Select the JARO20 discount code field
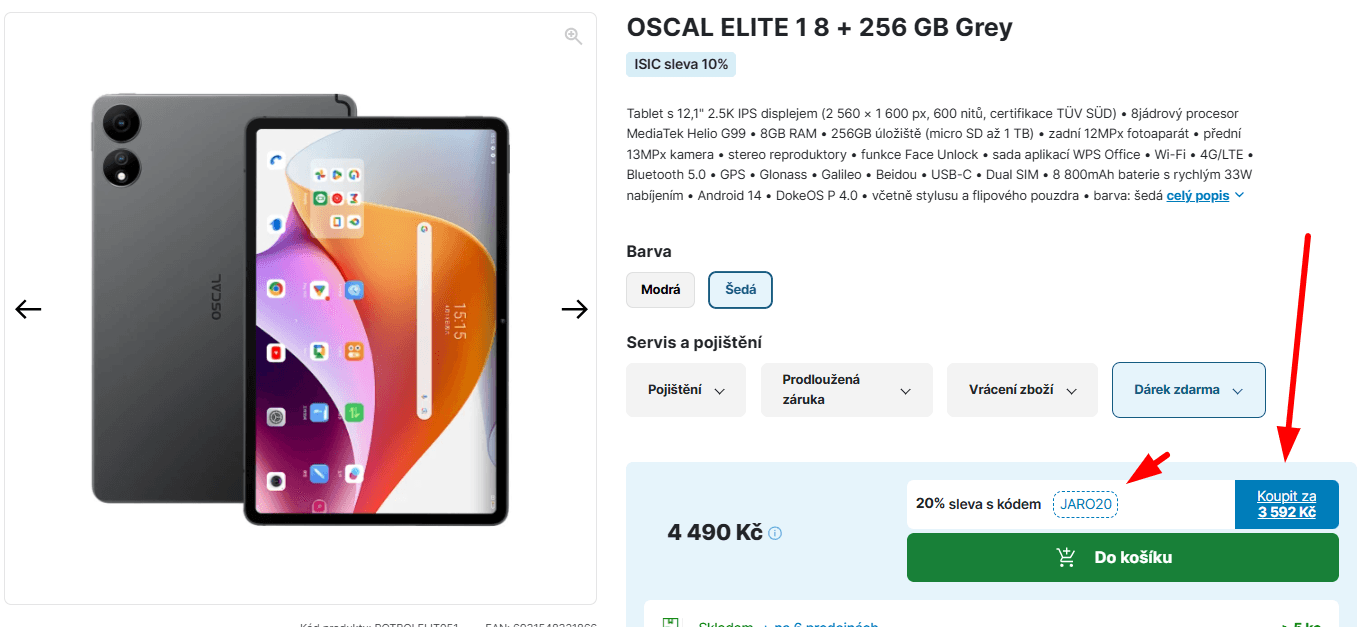This screenshot has height=627, width=1361. pyautogui.click(x=1085, y=504)
